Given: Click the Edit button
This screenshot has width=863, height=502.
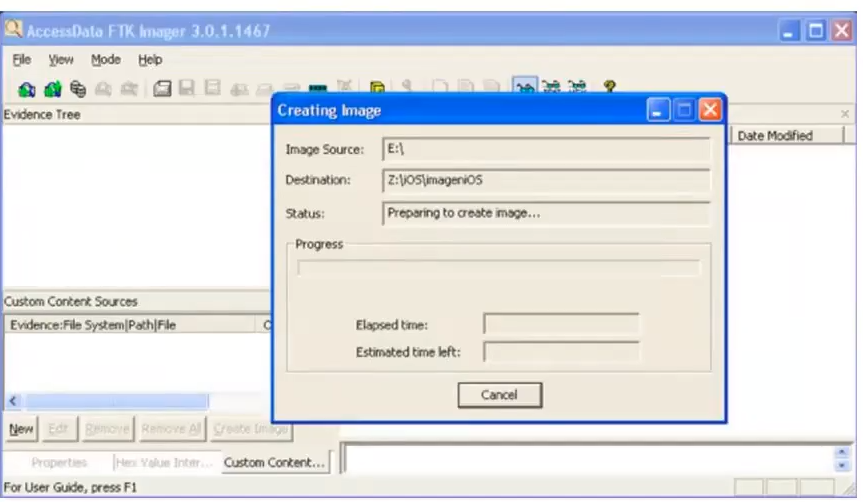Looking at the screenshot, I should click(58, 429).
